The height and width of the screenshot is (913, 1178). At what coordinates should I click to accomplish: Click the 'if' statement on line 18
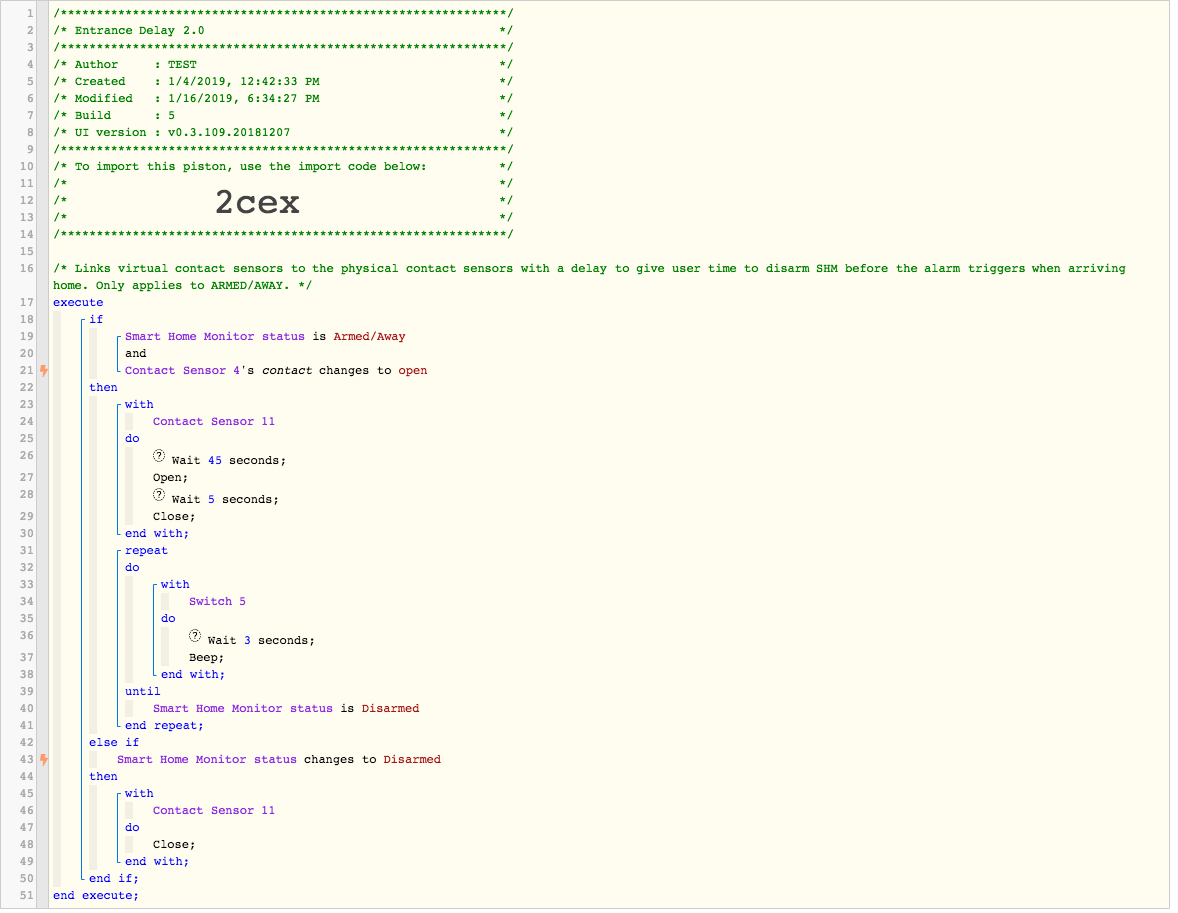(96, 319)
